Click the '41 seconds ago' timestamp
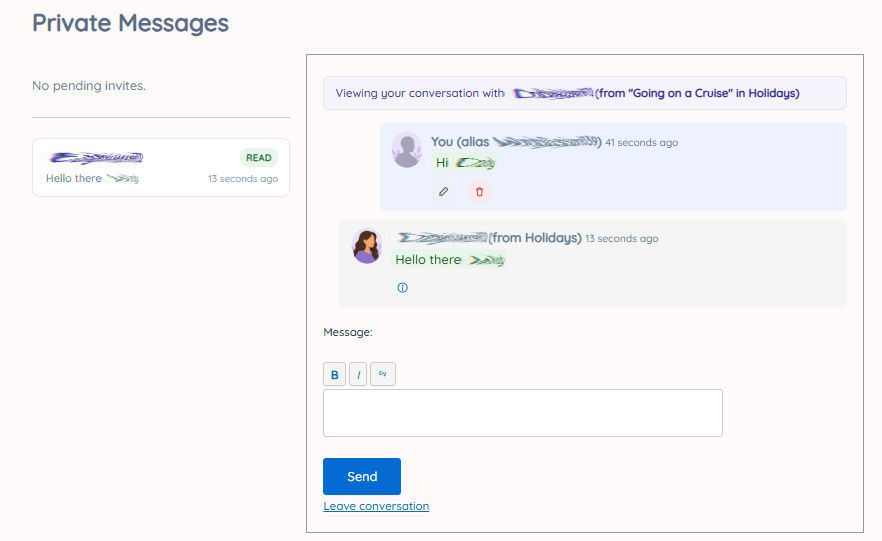This screenshot has width=882, height=541. click(641, 143)
